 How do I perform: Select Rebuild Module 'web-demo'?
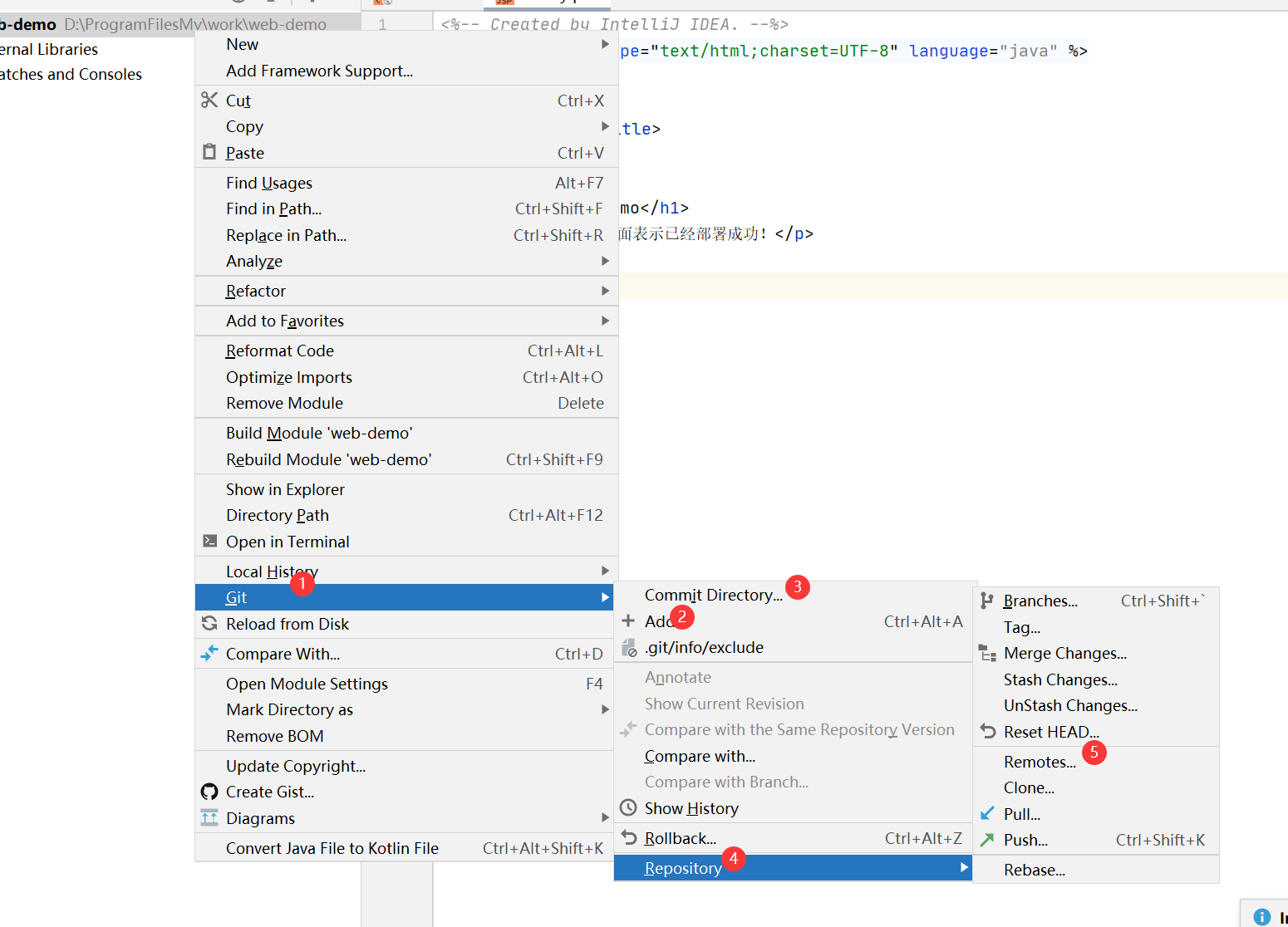coord(406,459)
